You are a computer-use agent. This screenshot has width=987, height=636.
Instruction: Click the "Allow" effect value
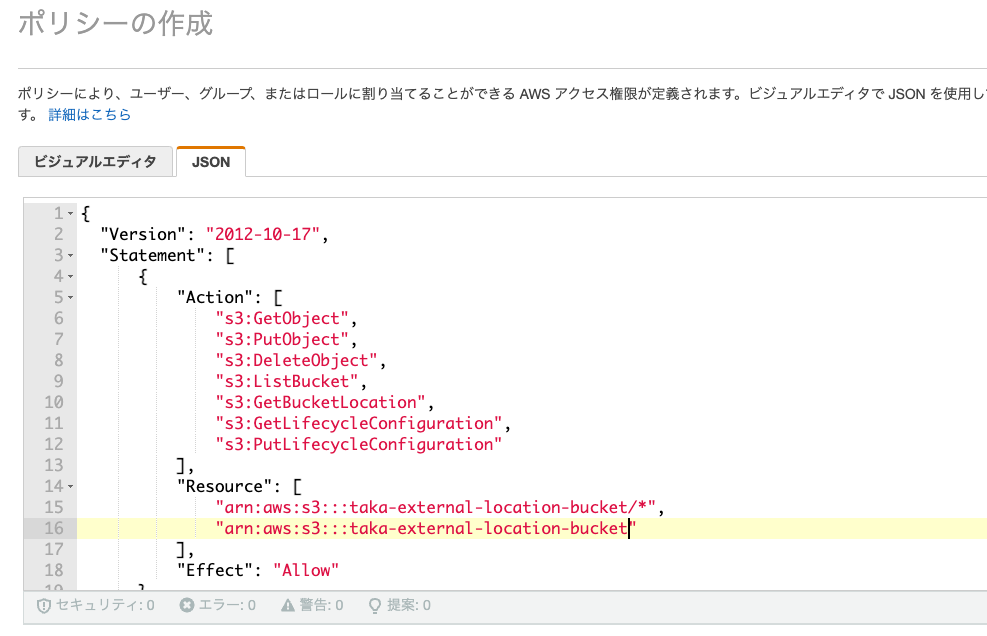point(306,571)
